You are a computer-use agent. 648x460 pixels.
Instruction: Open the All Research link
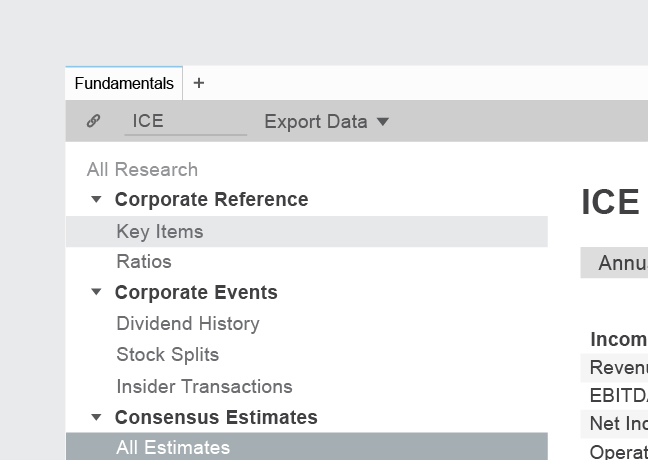click(x=142, y=169)
